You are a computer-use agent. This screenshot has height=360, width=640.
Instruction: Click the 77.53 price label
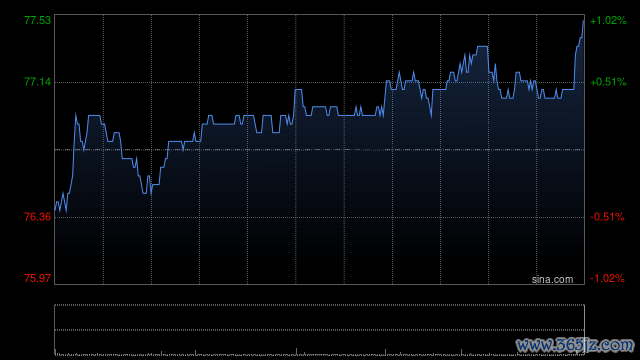point(38,20)
